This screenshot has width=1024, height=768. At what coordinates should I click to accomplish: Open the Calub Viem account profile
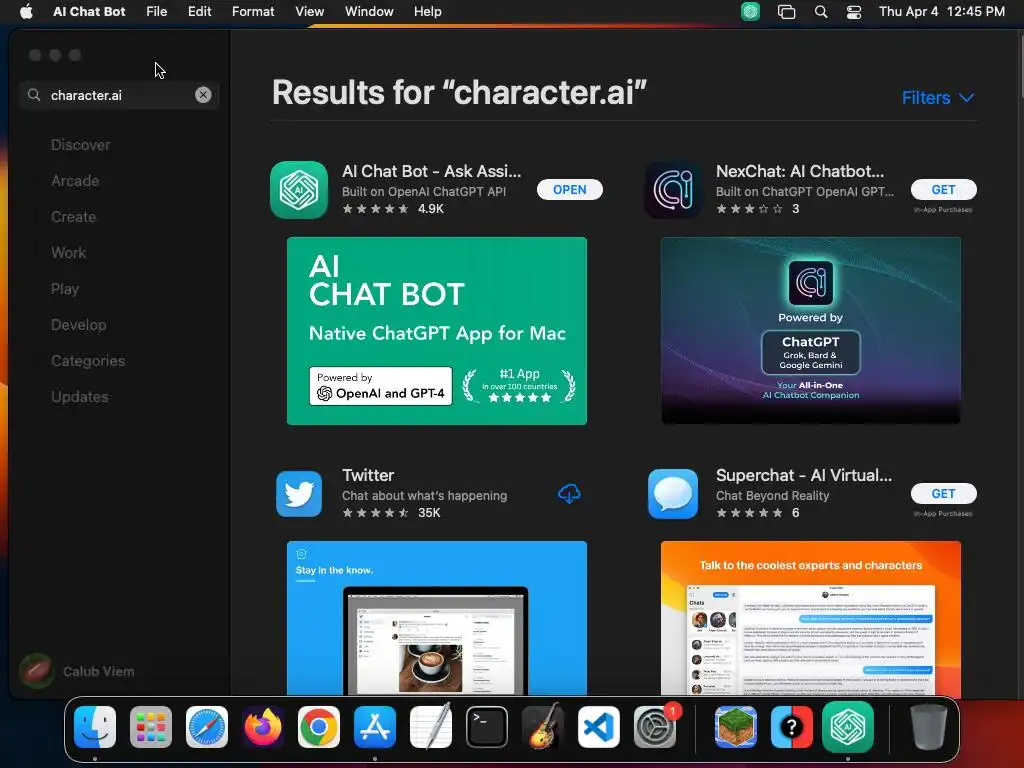(x=77, y=671)
